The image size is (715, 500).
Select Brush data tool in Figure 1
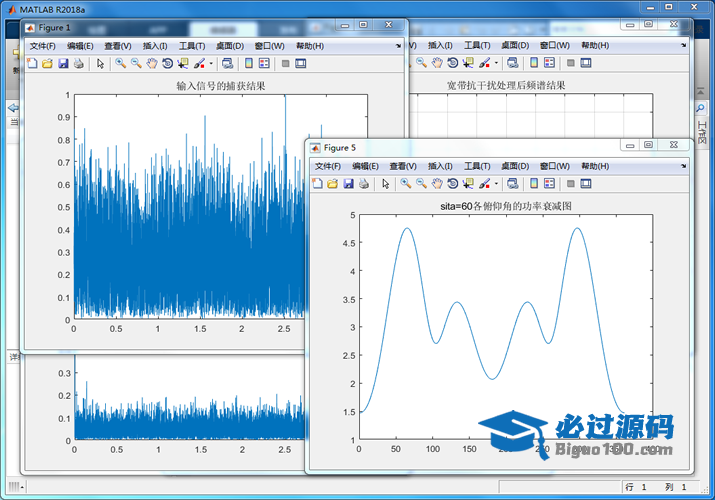click(199, 63)
